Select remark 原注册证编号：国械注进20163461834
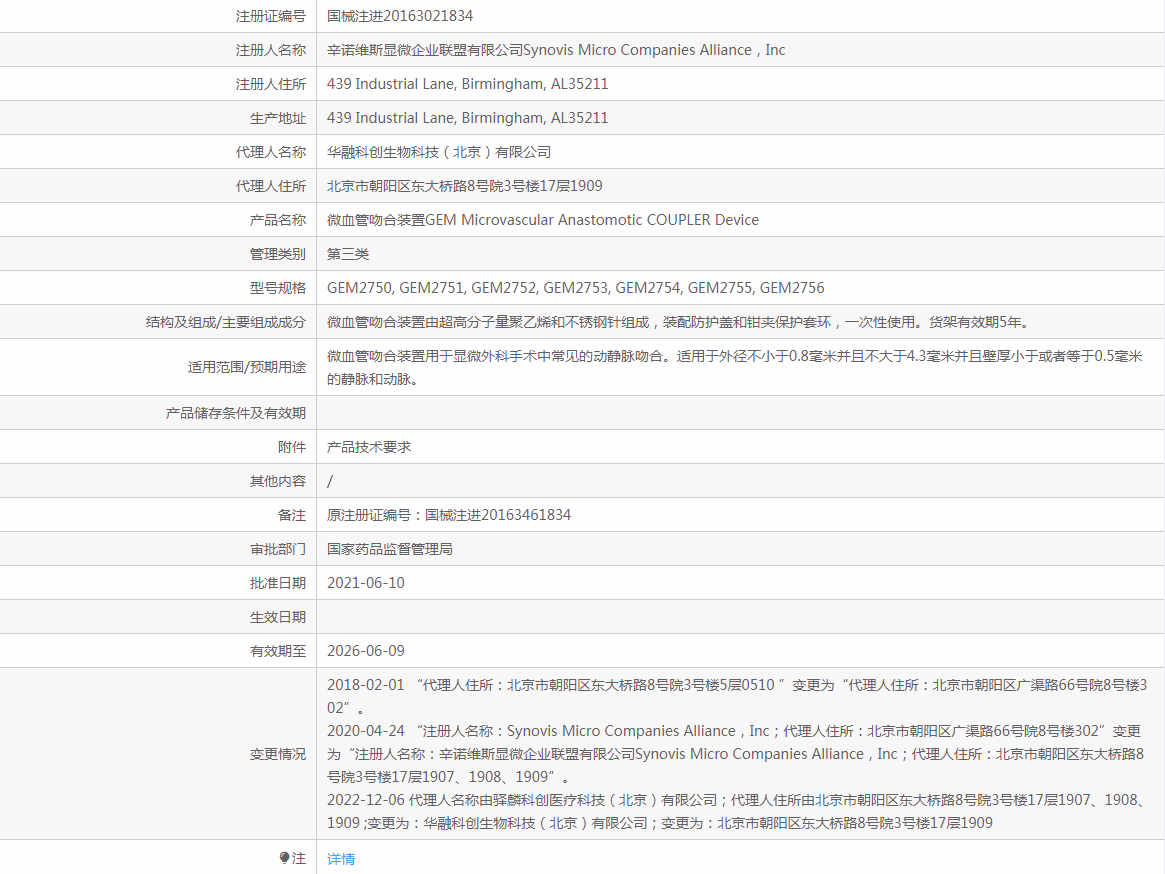Image resolution: width=1165 pixels, height=874 pixels. coord(449,515)
